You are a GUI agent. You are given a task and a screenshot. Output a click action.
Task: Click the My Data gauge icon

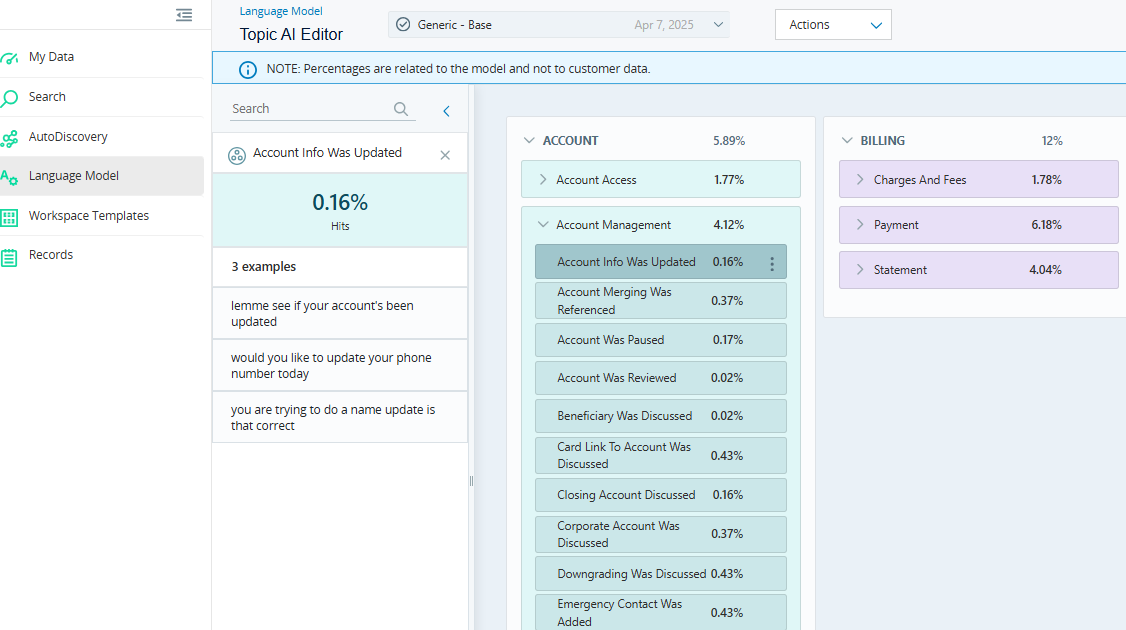click(x=10, y=58)
